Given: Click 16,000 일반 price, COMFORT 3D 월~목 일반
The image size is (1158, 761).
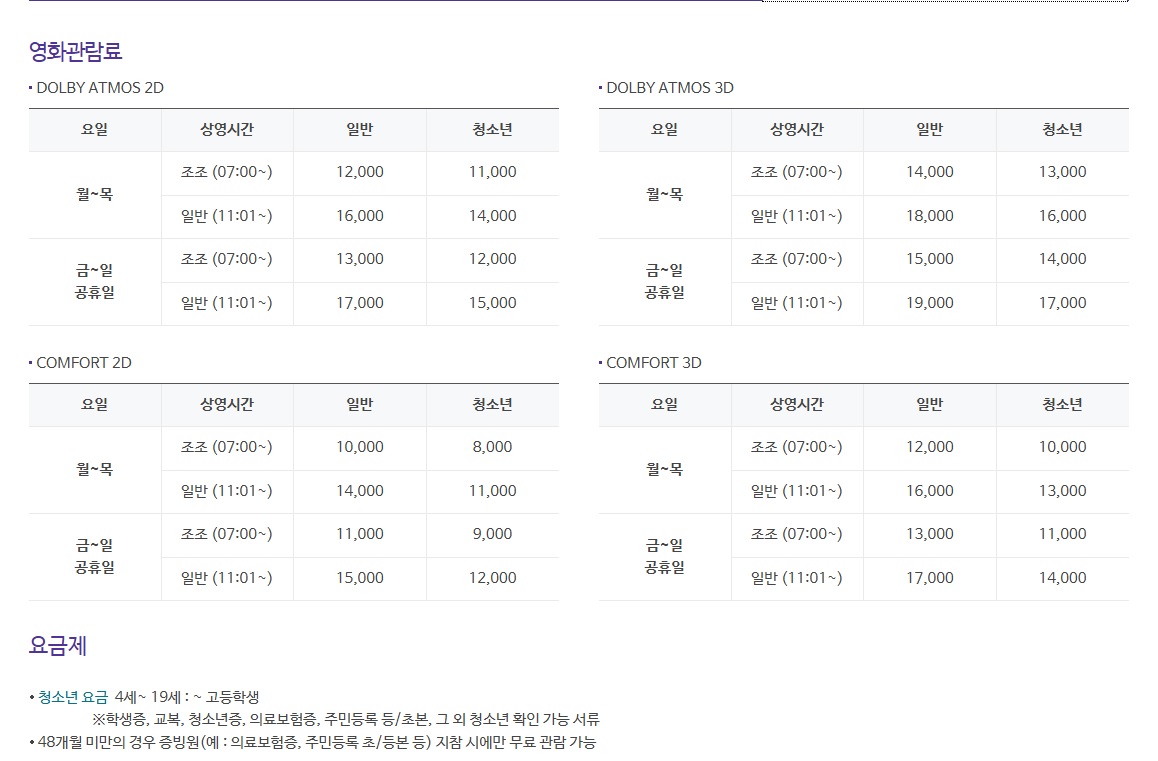Looking at the screenshot, I should (930, 491).
